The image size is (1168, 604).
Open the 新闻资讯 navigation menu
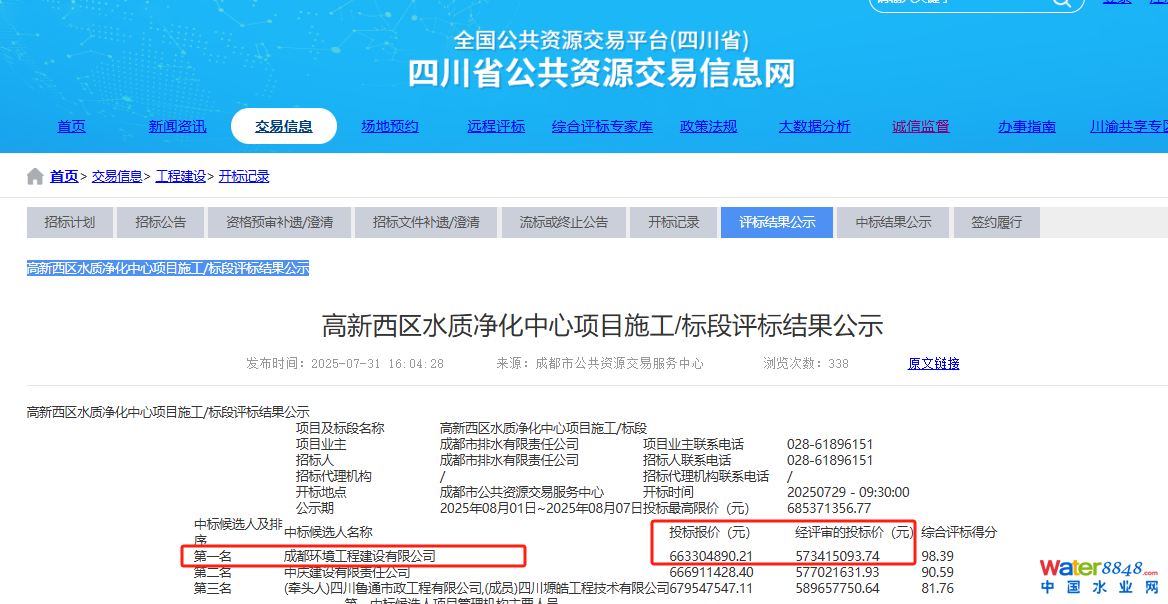[x=177, y=126]
